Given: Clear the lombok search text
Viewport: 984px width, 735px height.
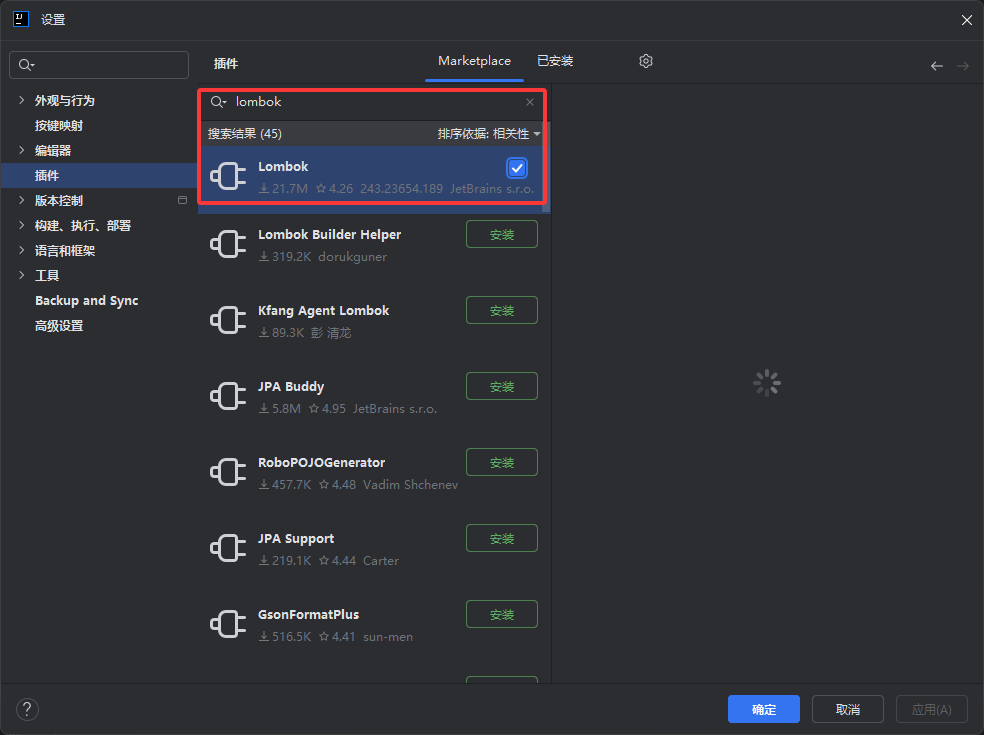Looking at the screenshot, I should click(530, 102).
